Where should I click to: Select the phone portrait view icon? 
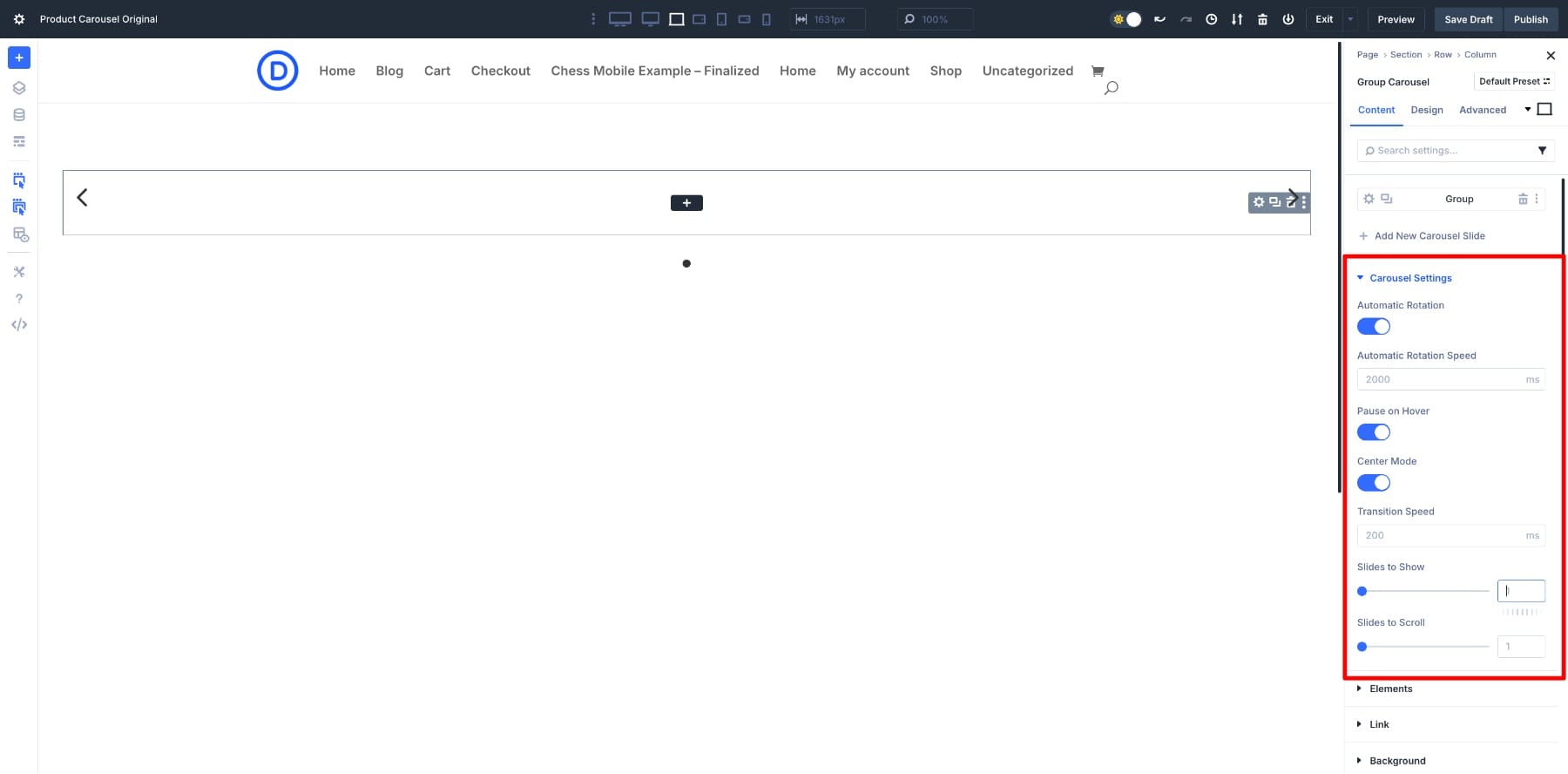767,19
